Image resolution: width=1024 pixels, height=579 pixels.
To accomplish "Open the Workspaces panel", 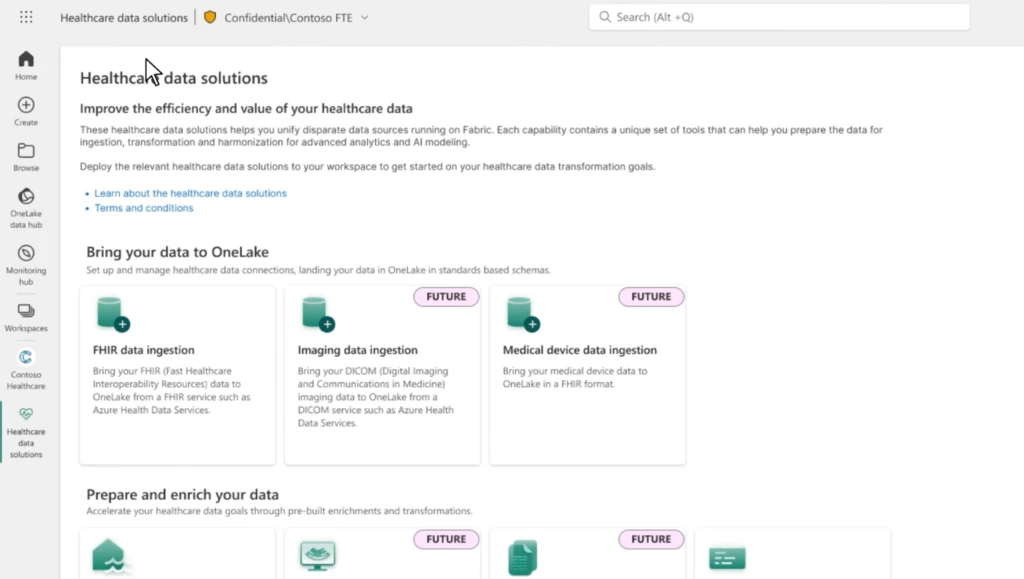I will click(x=25, y=315).
